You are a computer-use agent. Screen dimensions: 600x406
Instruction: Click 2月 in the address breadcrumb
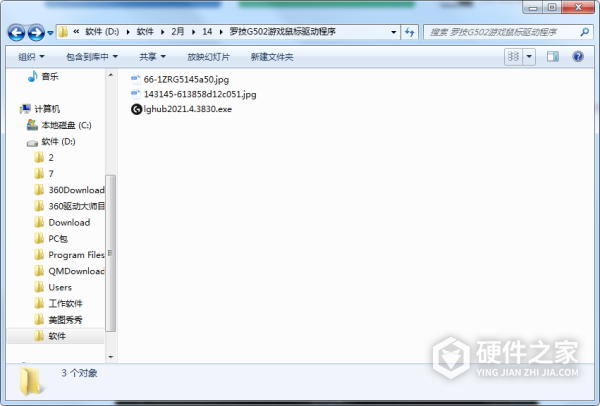(178, 32)
